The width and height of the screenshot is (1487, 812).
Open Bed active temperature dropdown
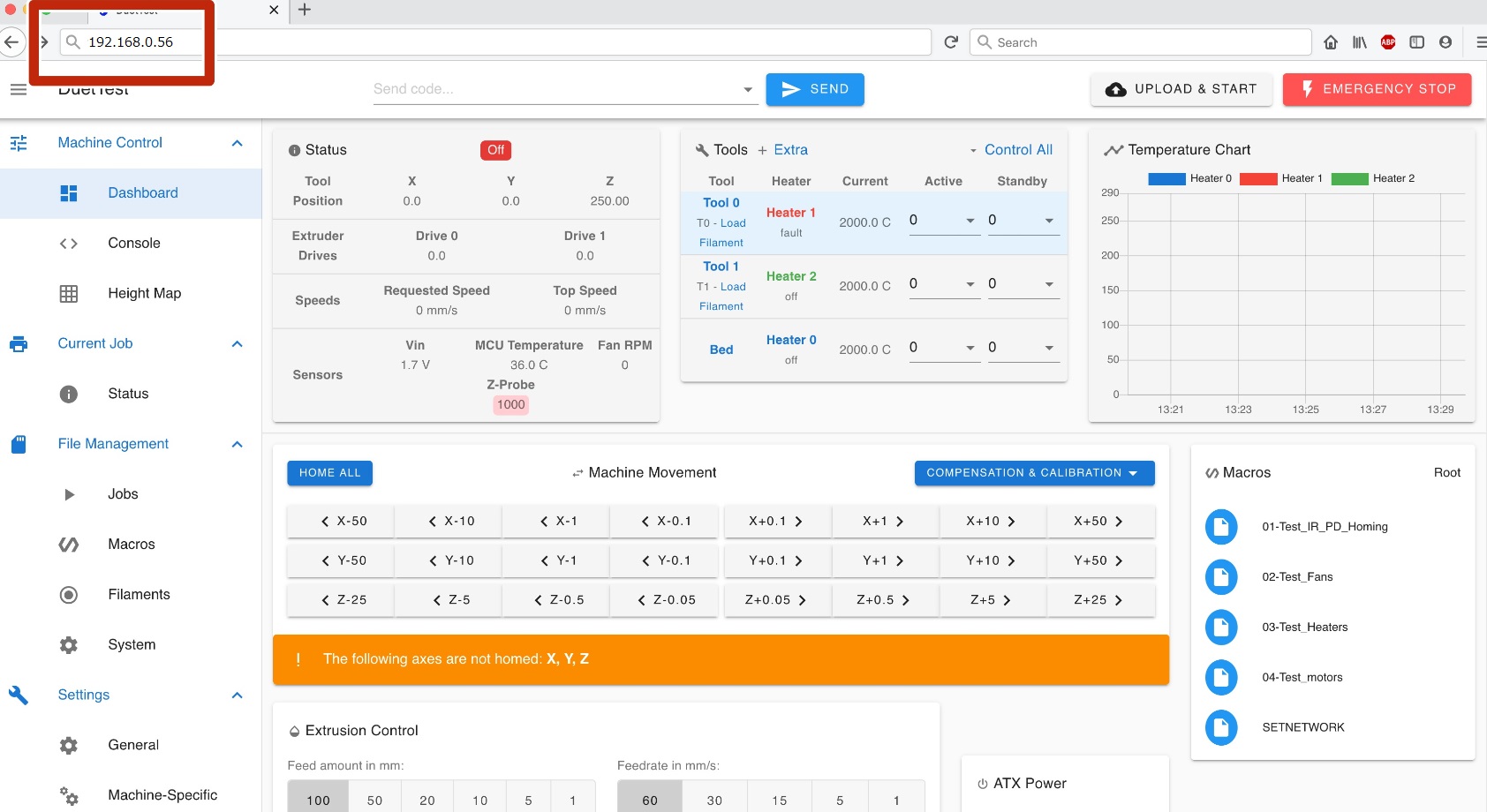pyautogui.click(x=970, y=348)
